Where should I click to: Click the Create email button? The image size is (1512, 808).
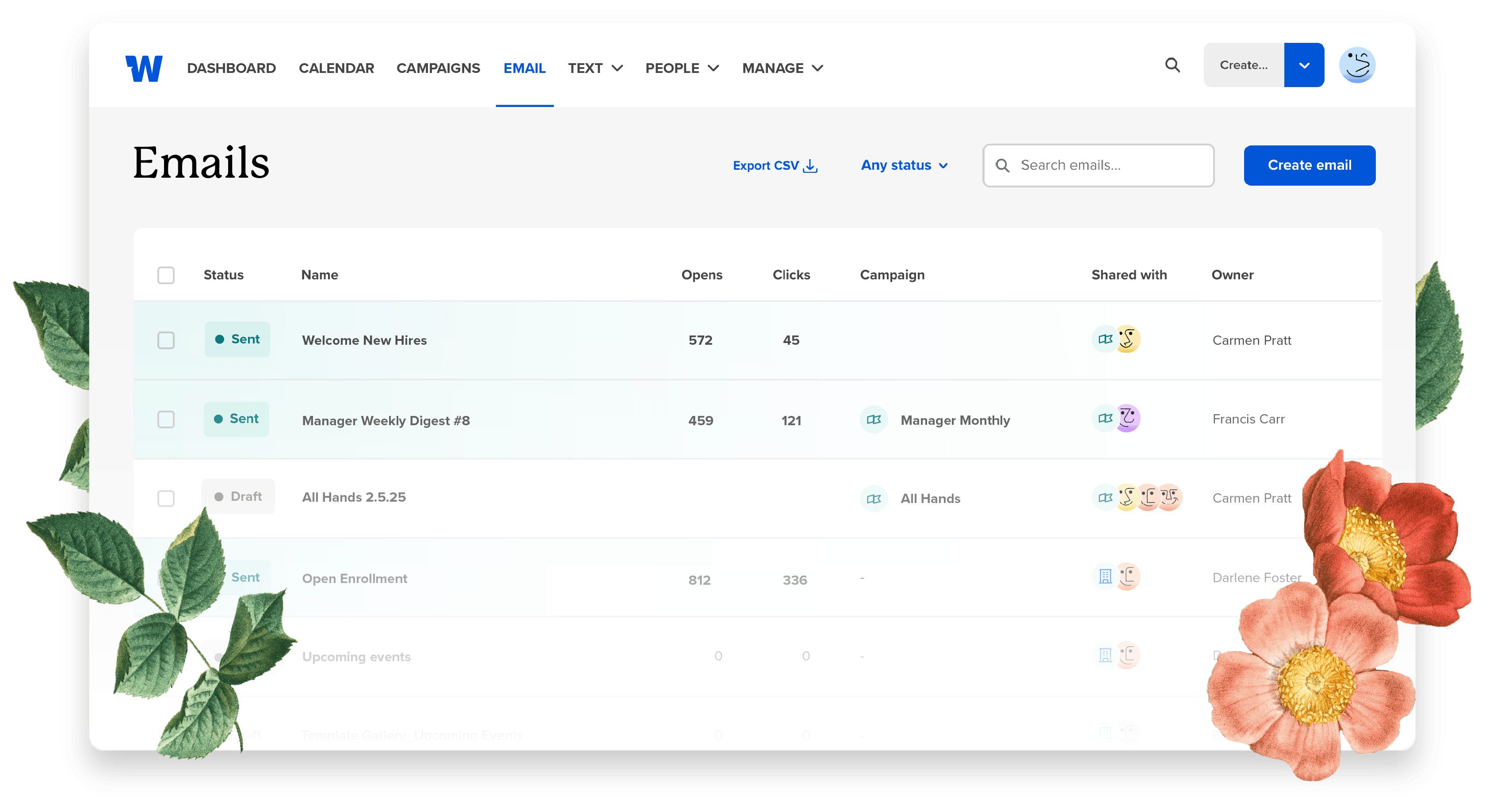click(1310, 165)
